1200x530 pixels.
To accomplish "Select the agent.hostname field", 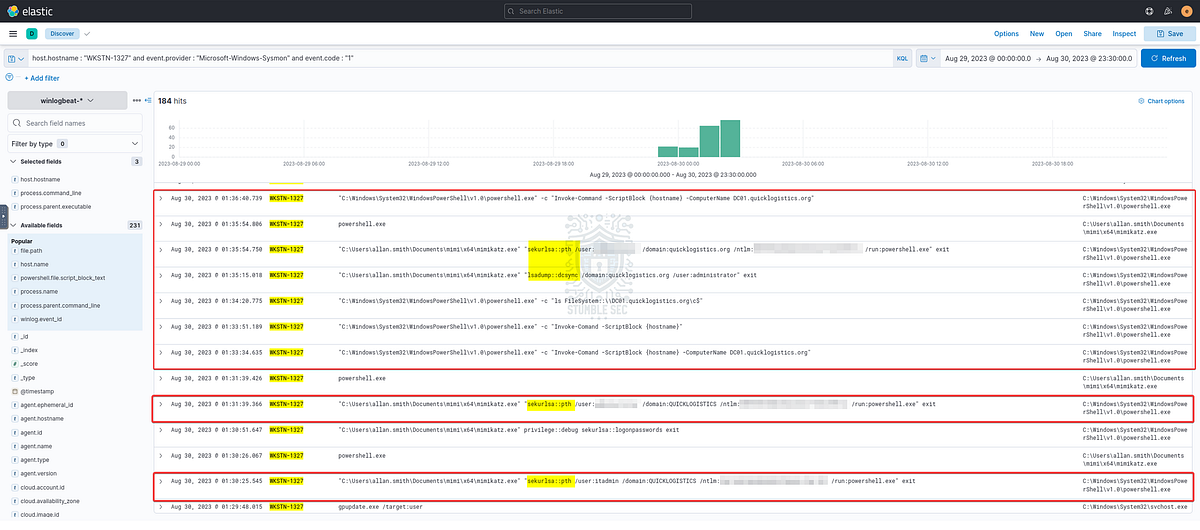I will 42,418.
